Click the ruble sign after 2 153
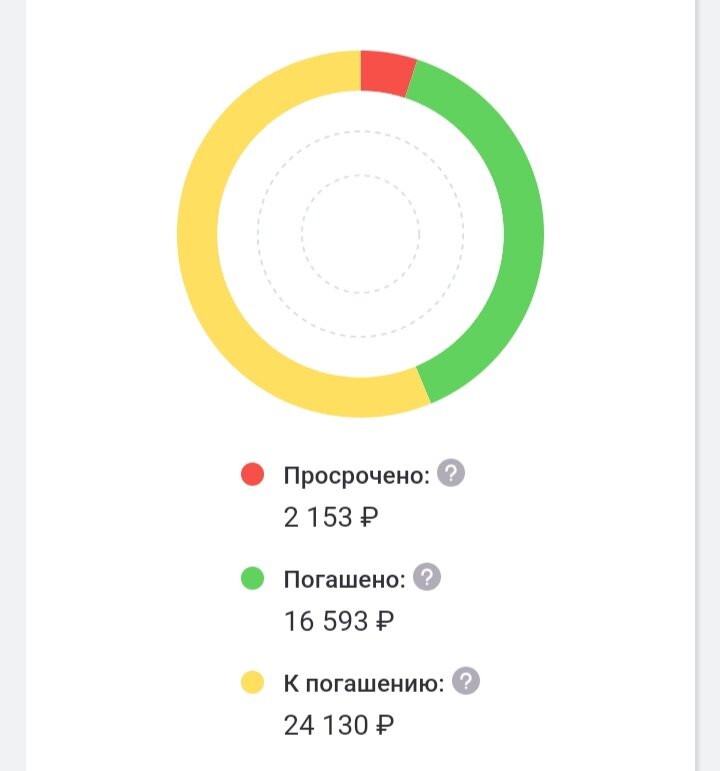Image resolution: width=720 pixels, height=771 pixels. coord(369,517)
